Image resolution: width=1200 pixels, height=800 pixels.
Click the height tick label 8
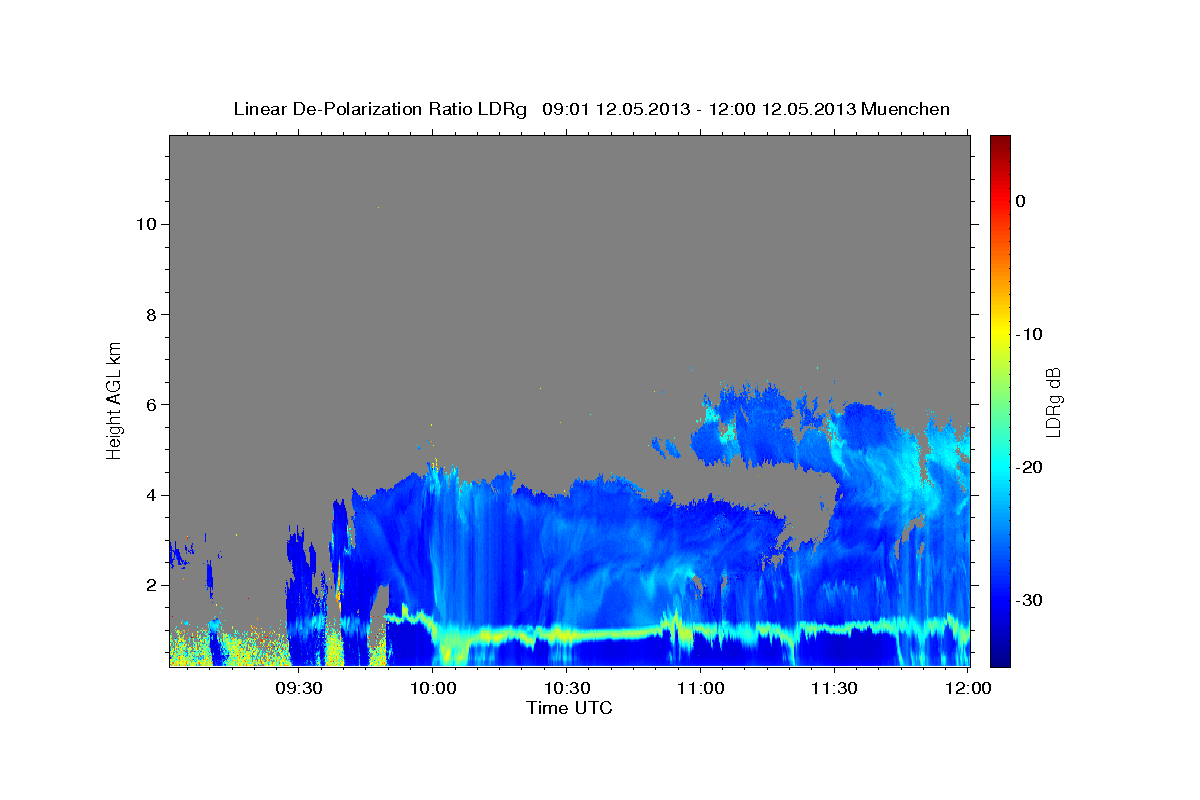coord(151,315)
